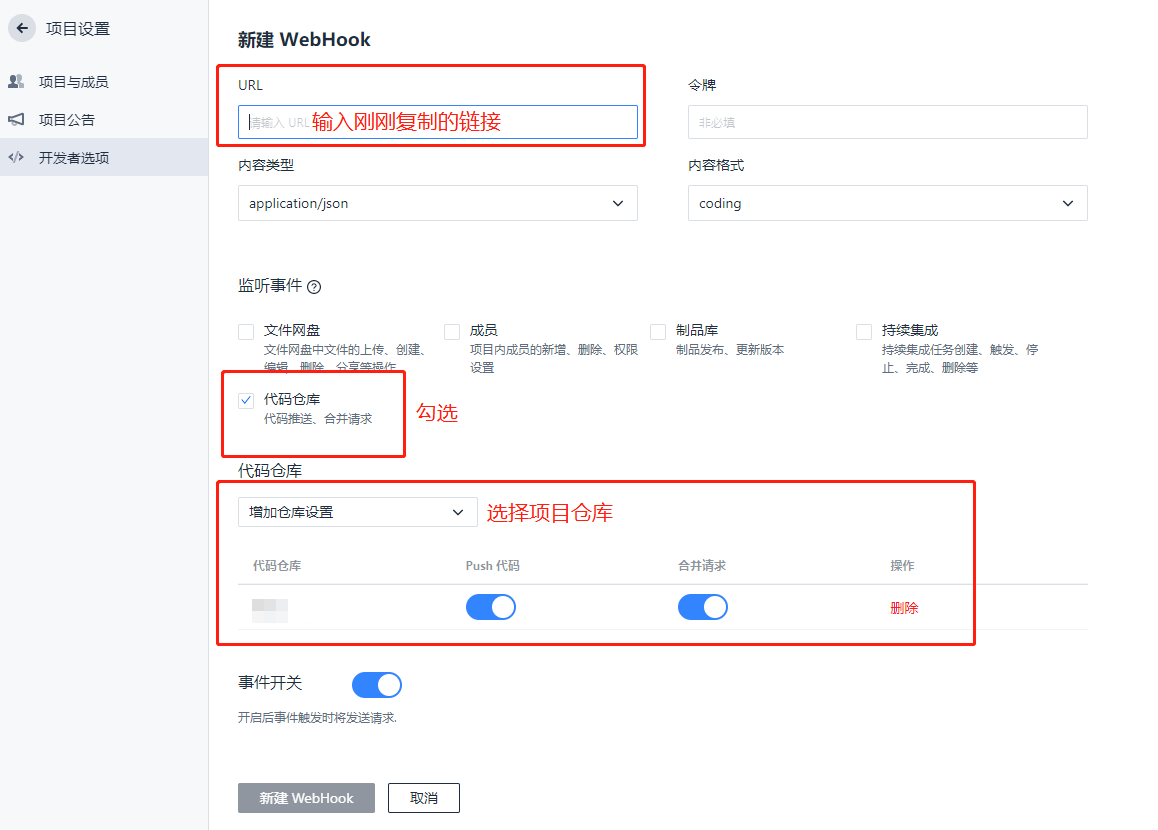Click the 令牌 token input field
Viewport: 1158px width, 830px height.
pos(887,122)
